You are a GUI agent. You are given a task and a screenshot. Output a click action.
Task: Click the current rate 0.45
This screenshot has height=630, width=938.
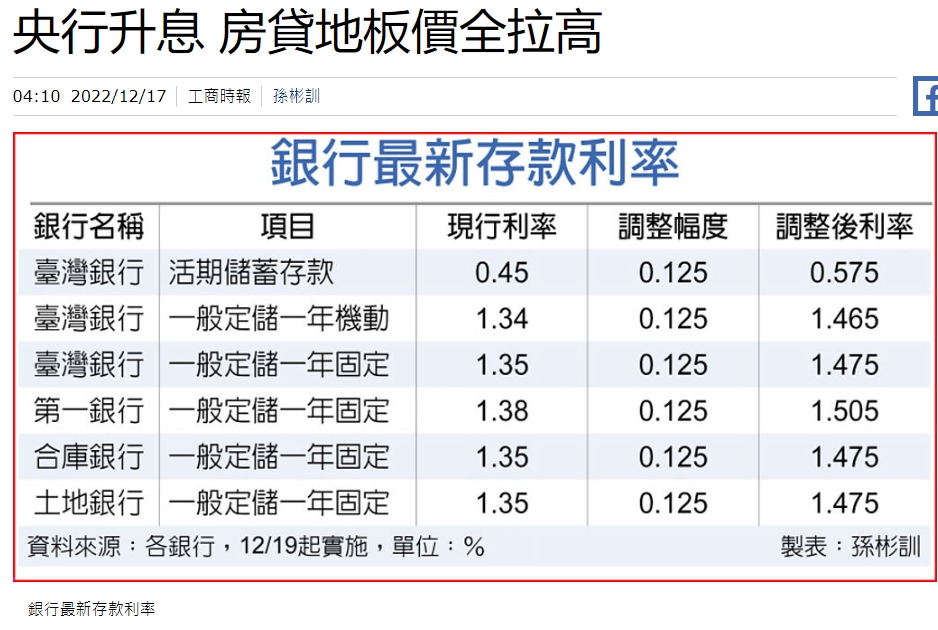pos(502,273)
